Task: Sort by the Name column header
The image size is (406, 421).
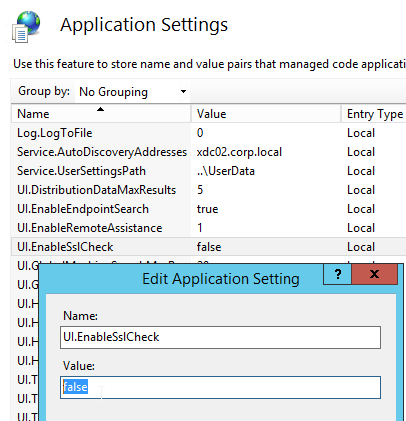Action: pos(101,114)
